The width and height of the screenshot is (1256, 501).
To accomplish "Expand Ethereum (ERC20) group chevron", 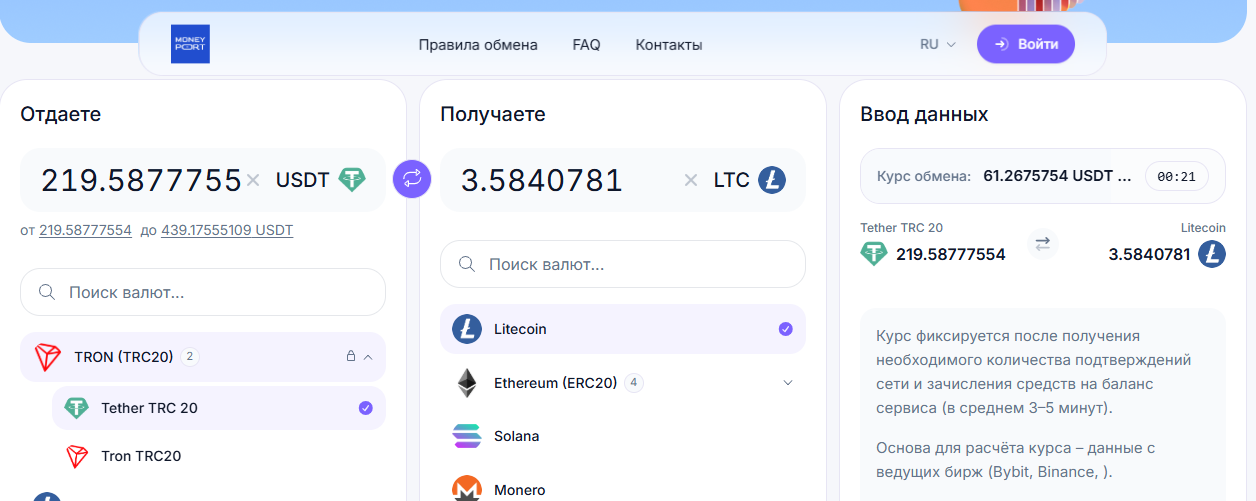I will point(787,383).
